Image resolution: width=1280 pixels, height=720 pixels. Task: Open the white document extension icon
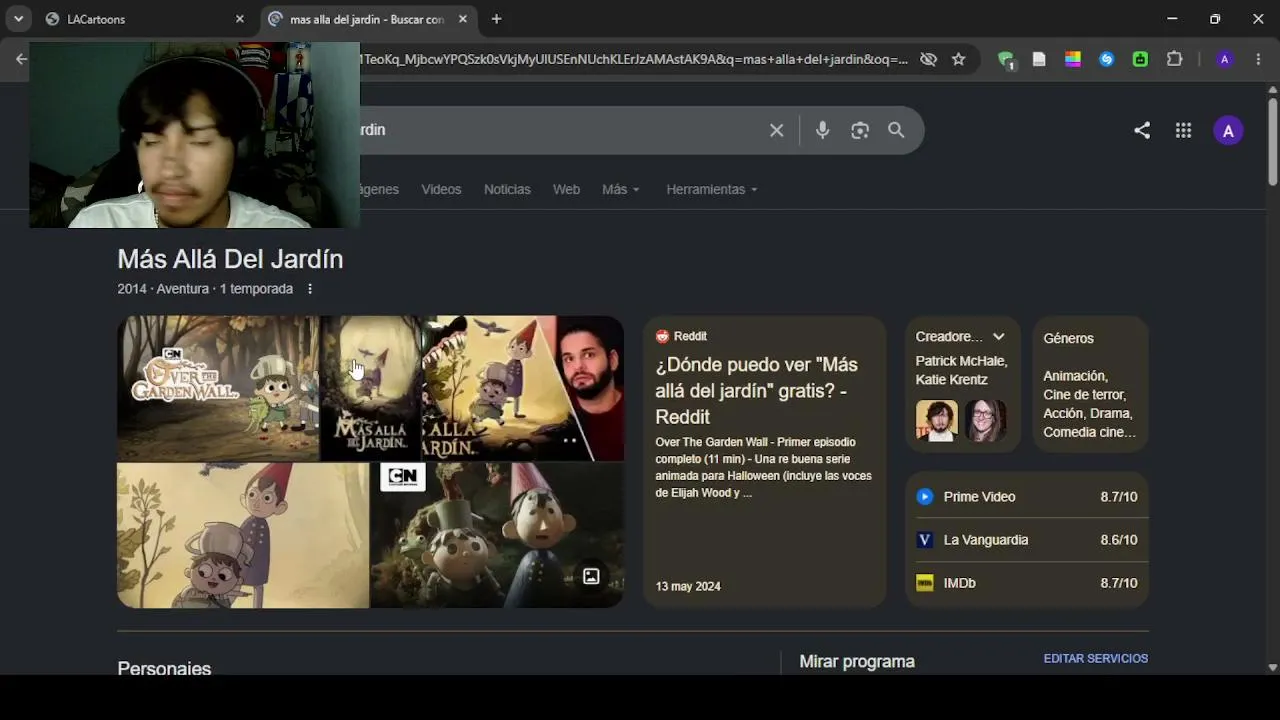(x=1039, y=59)
